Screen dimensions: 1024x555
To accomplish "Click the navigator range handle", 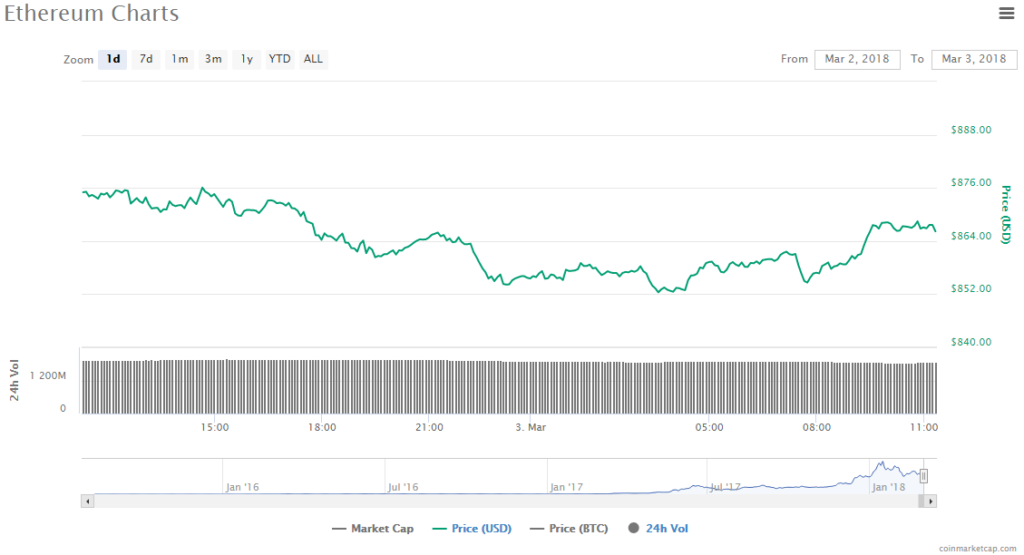I will [924, 476].
